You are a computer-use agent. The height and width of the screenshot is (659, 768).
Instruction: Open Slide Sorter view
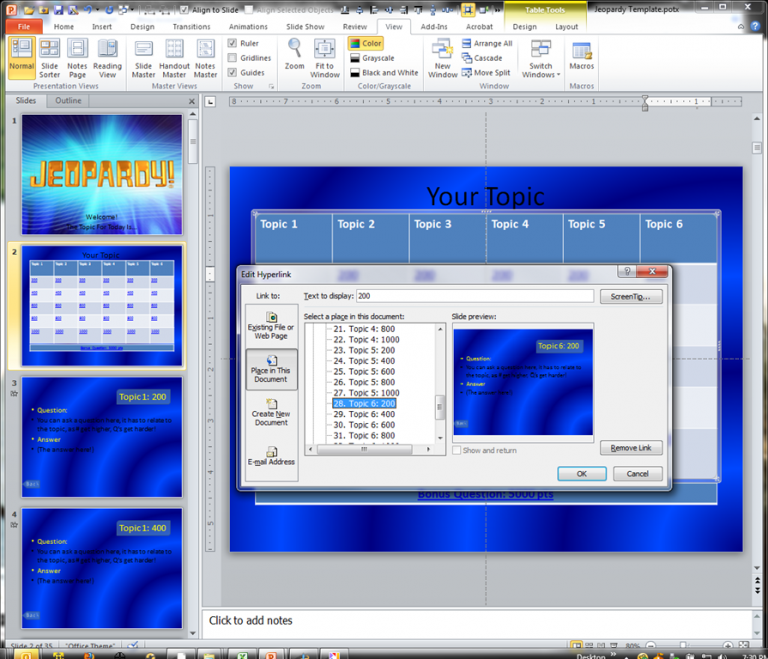(49, 58)
